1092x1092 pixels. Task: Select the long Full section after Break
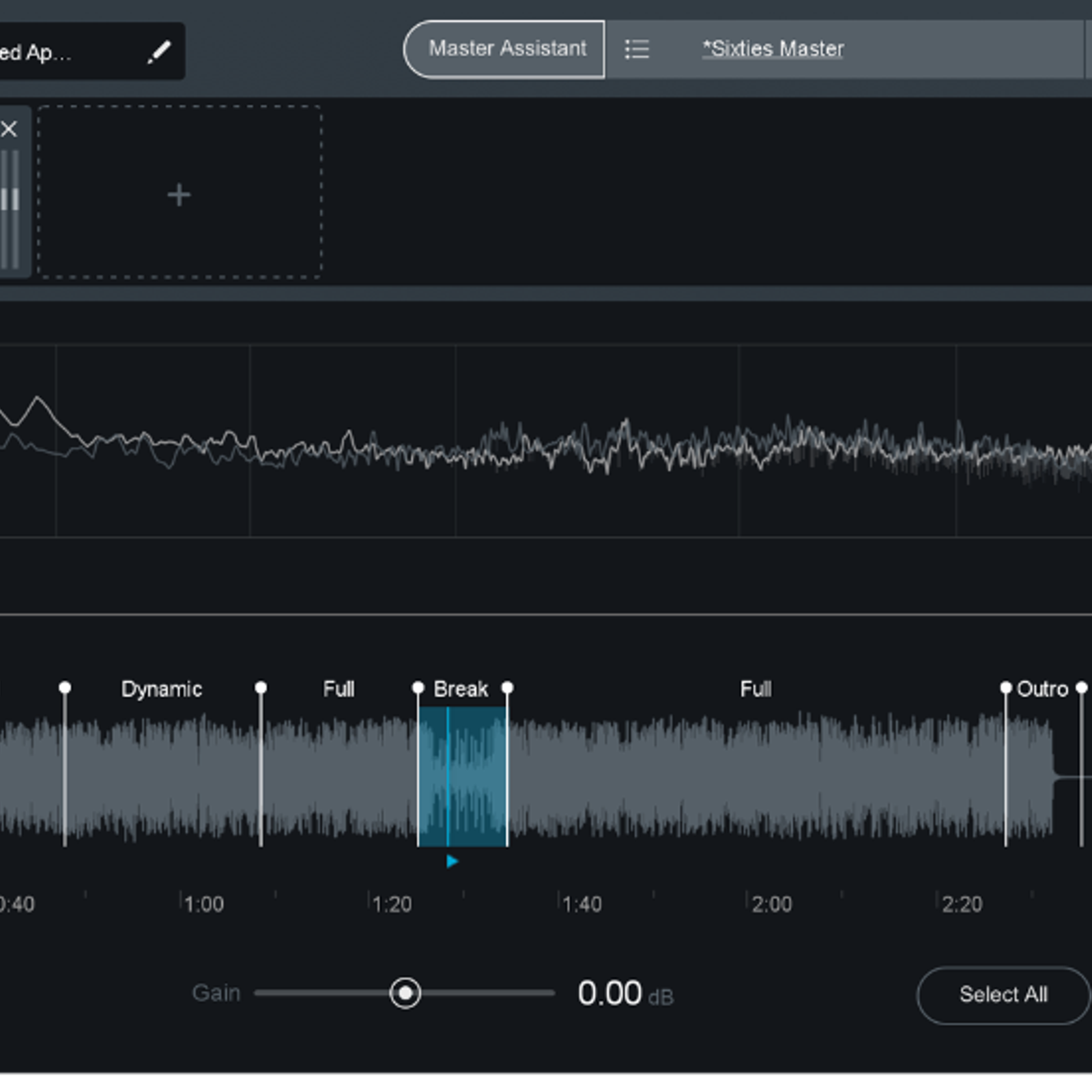point(756,689)
